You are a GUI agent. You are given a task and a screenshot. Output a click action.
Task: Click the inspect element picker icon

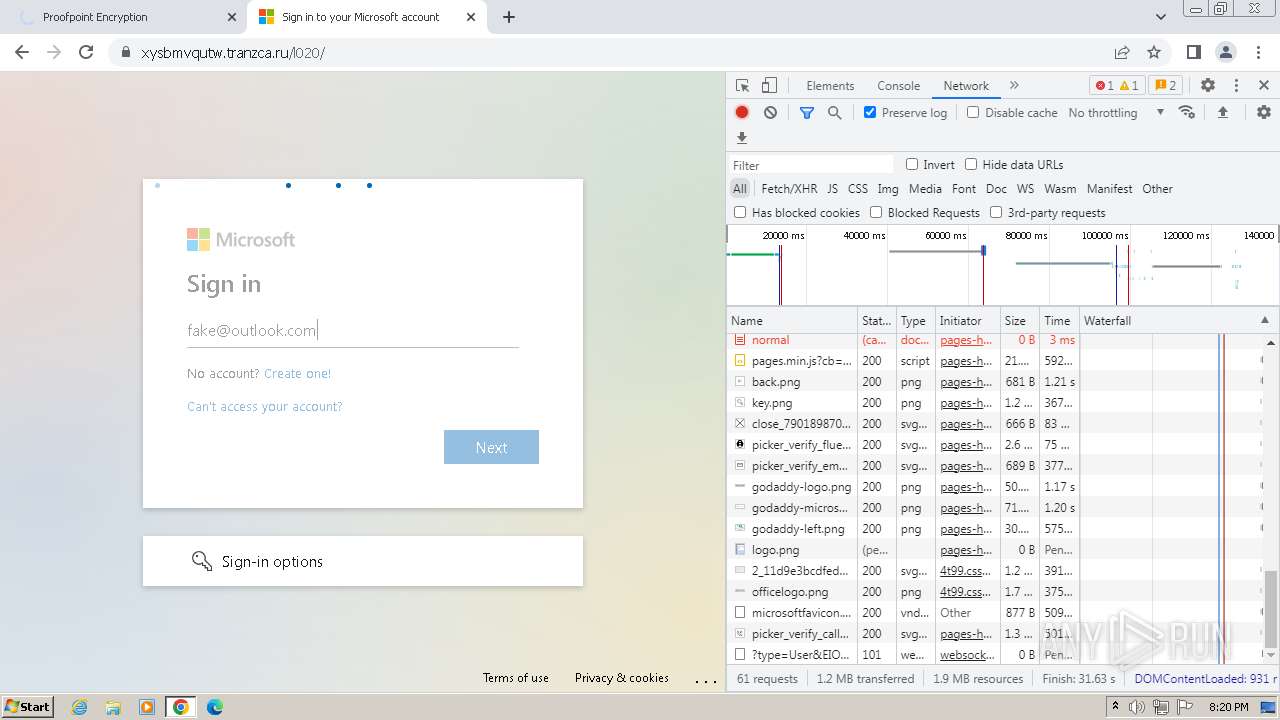(742, 86)
